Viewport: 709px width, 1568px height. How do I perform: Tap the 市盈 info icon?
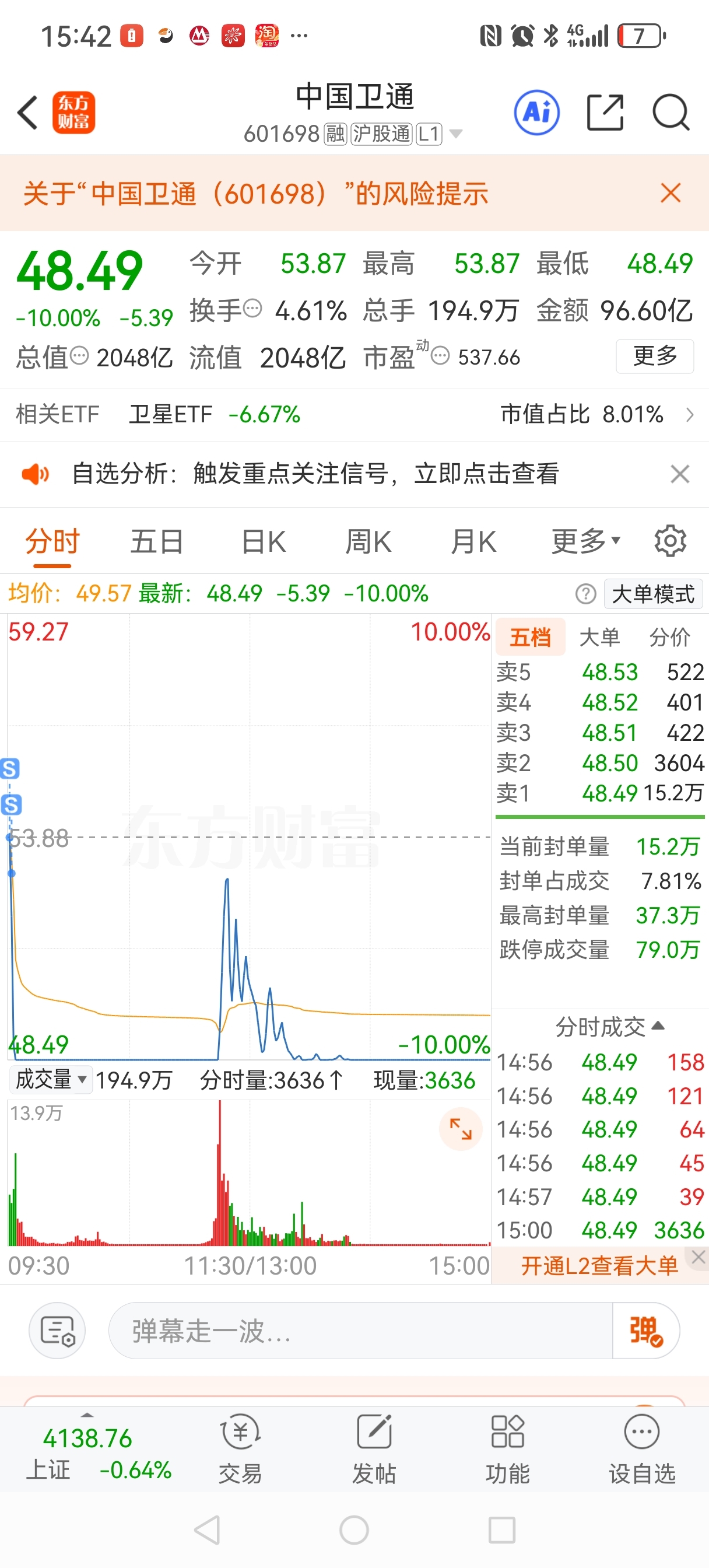[x=440, y=355]
